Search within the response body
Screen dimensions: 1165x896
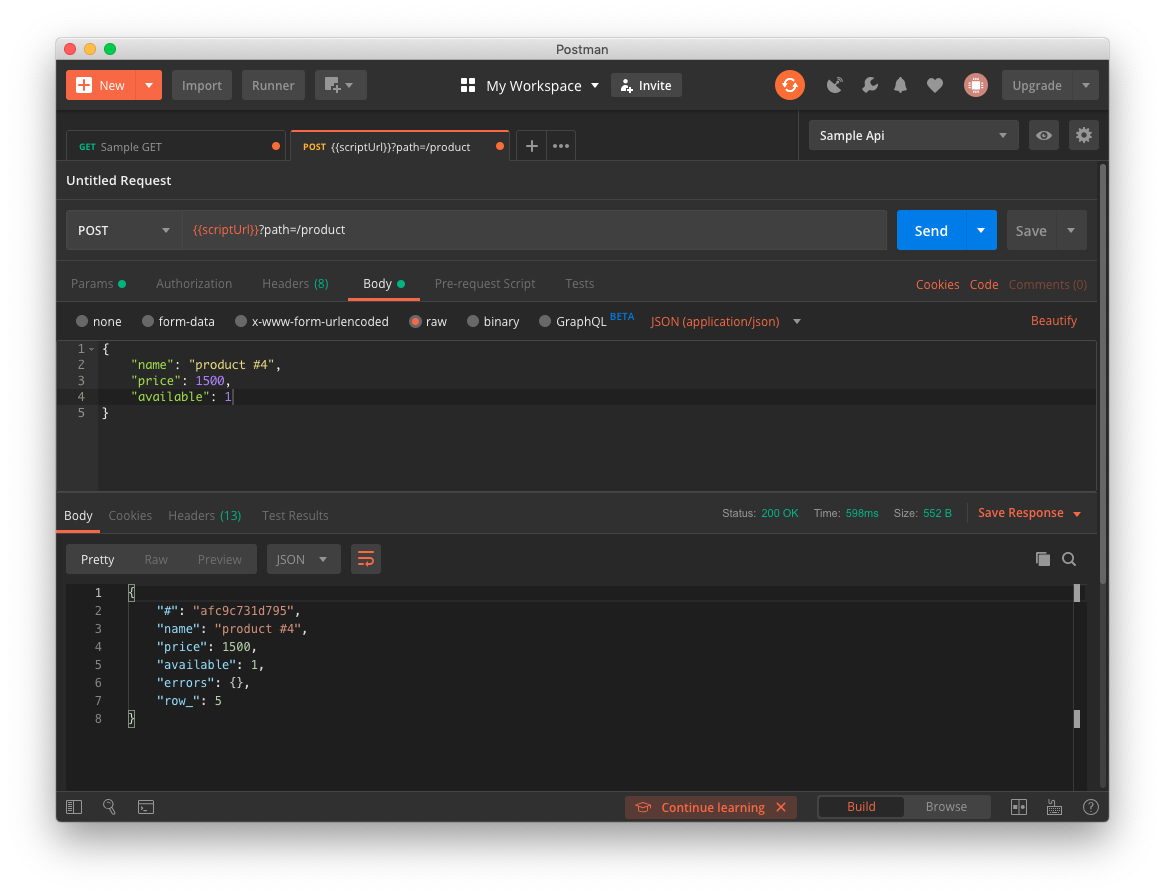tap(1068, 559)
